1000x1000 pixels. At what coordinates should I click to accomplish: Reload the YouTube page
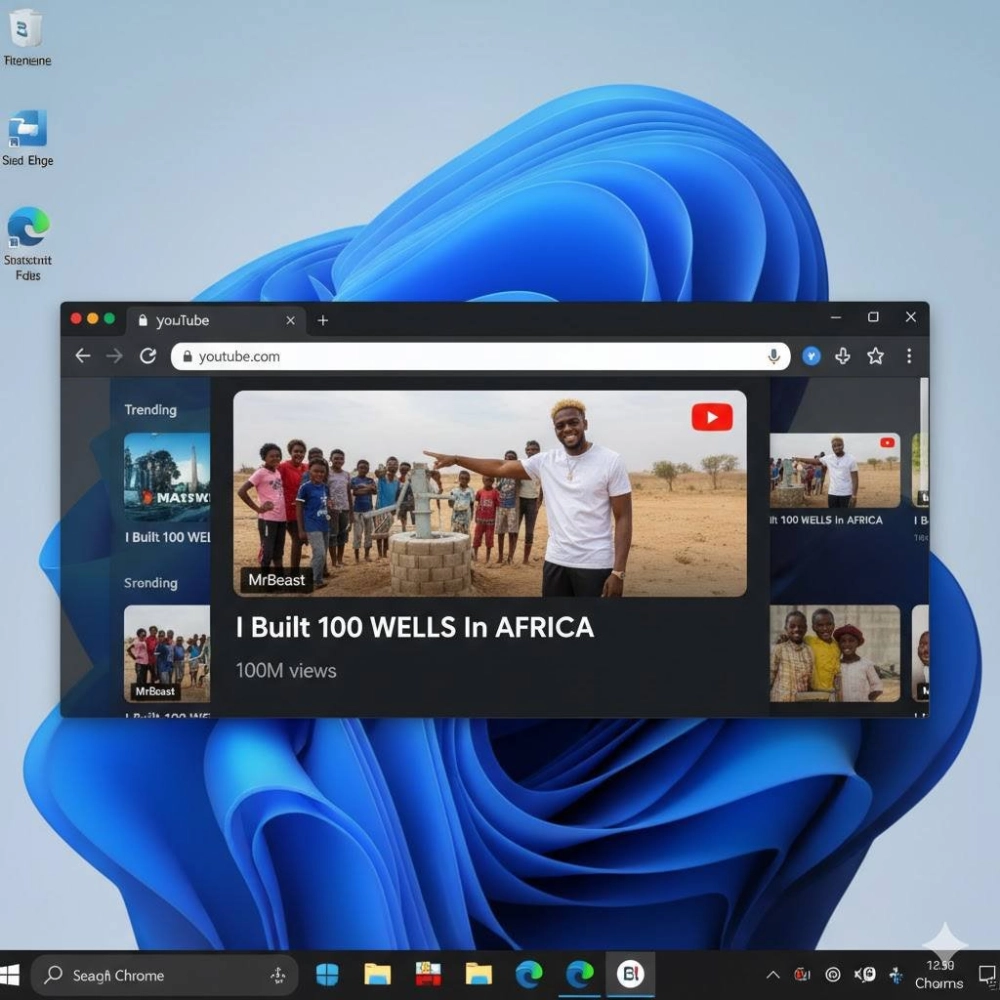pyautogui.click(x=148, y=356)
